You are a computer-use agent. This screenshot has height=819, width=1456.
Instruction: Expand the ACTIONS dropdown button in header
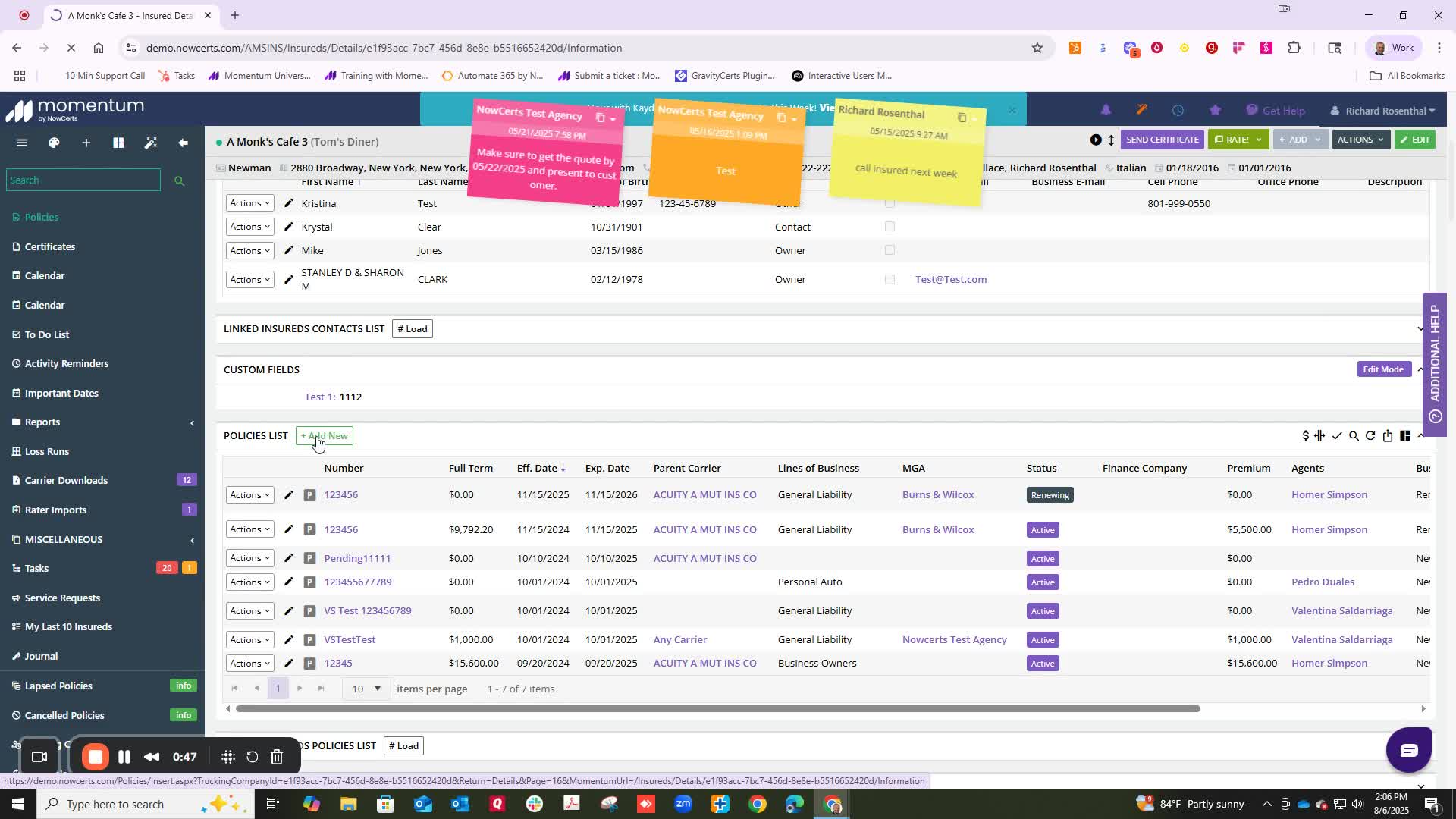[1360, 140]
